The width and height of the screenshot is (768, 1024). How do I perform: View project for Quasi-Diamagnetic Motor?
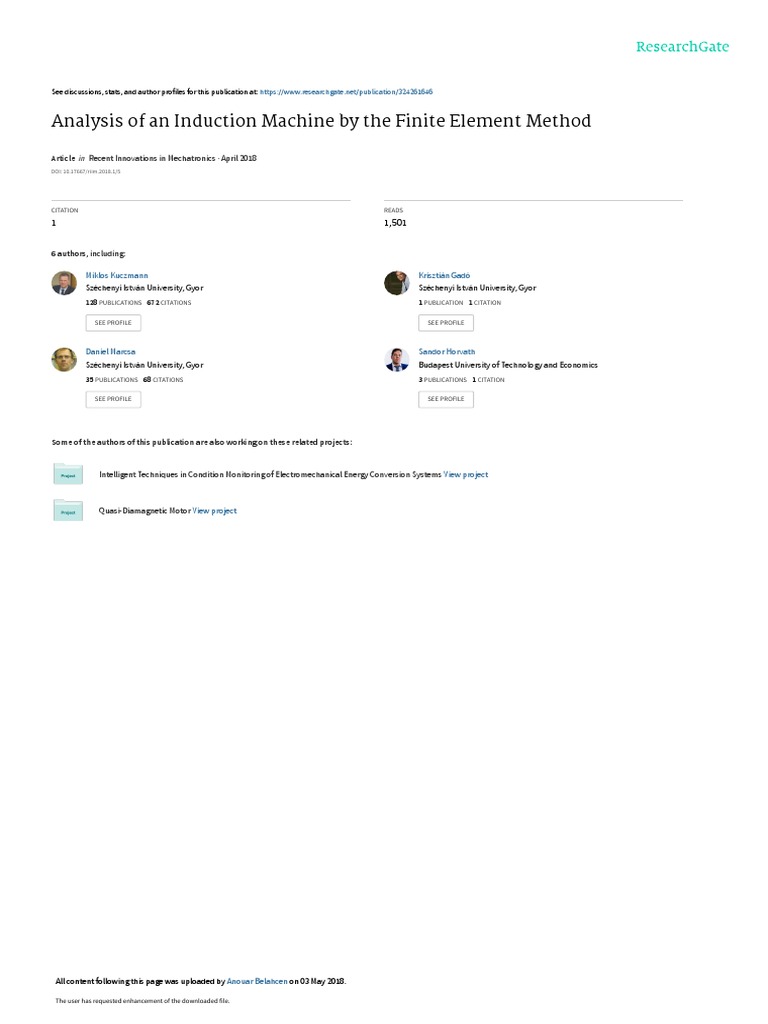click(214, 511)
